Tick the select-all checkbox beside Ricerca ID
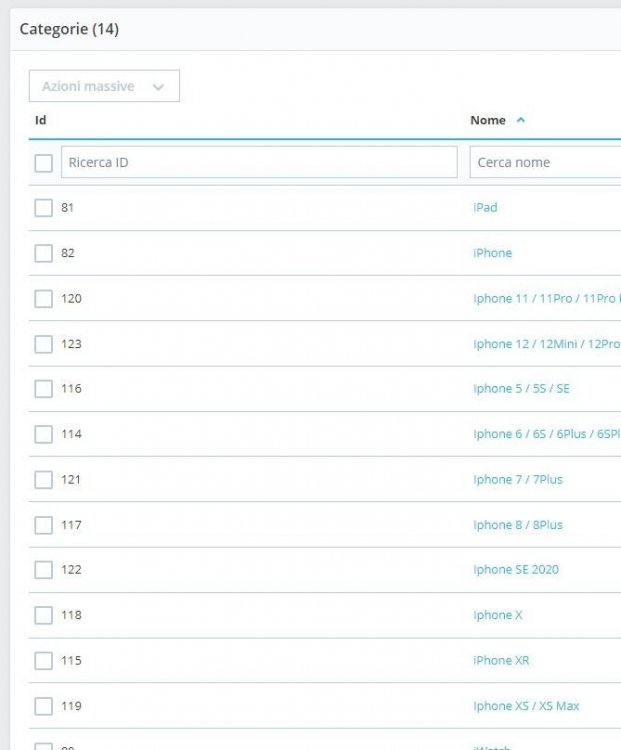 tap(44, 163)
